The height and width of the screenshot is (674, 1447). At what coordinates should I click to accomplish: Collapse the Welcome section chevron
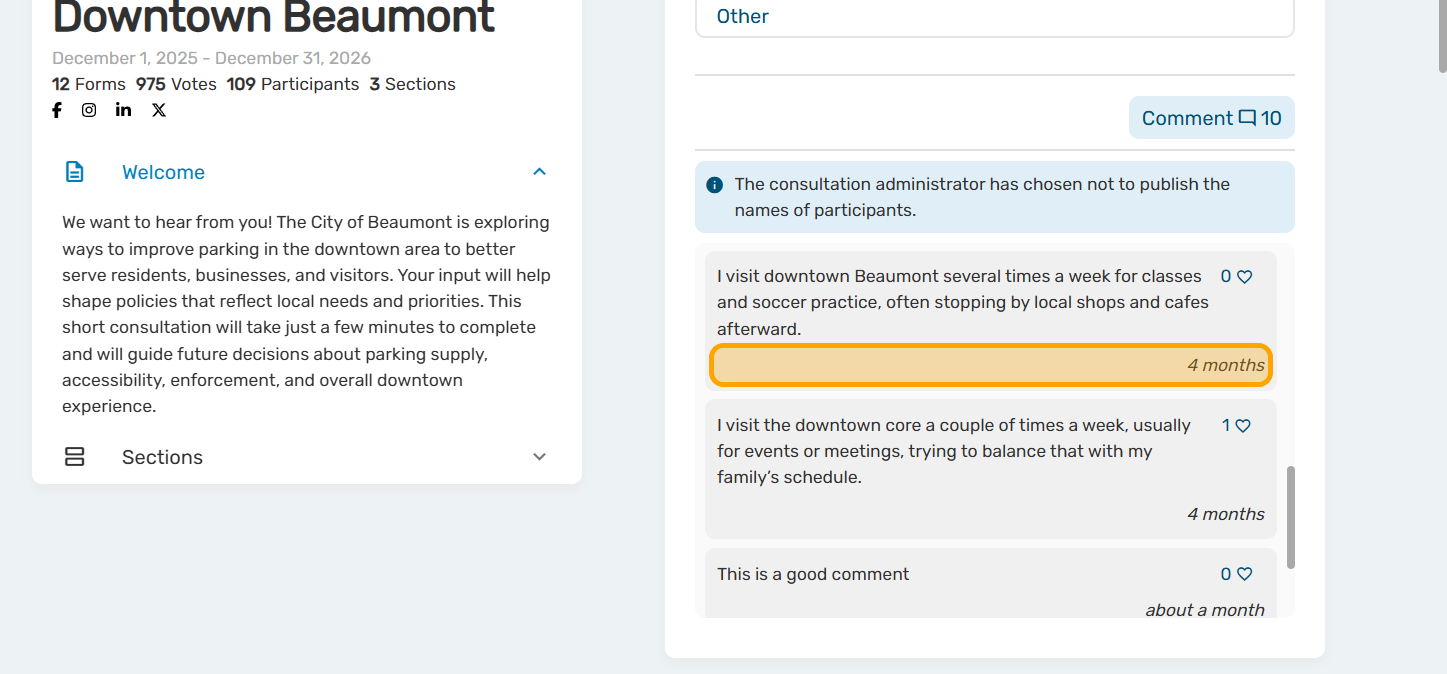point(539,172)
